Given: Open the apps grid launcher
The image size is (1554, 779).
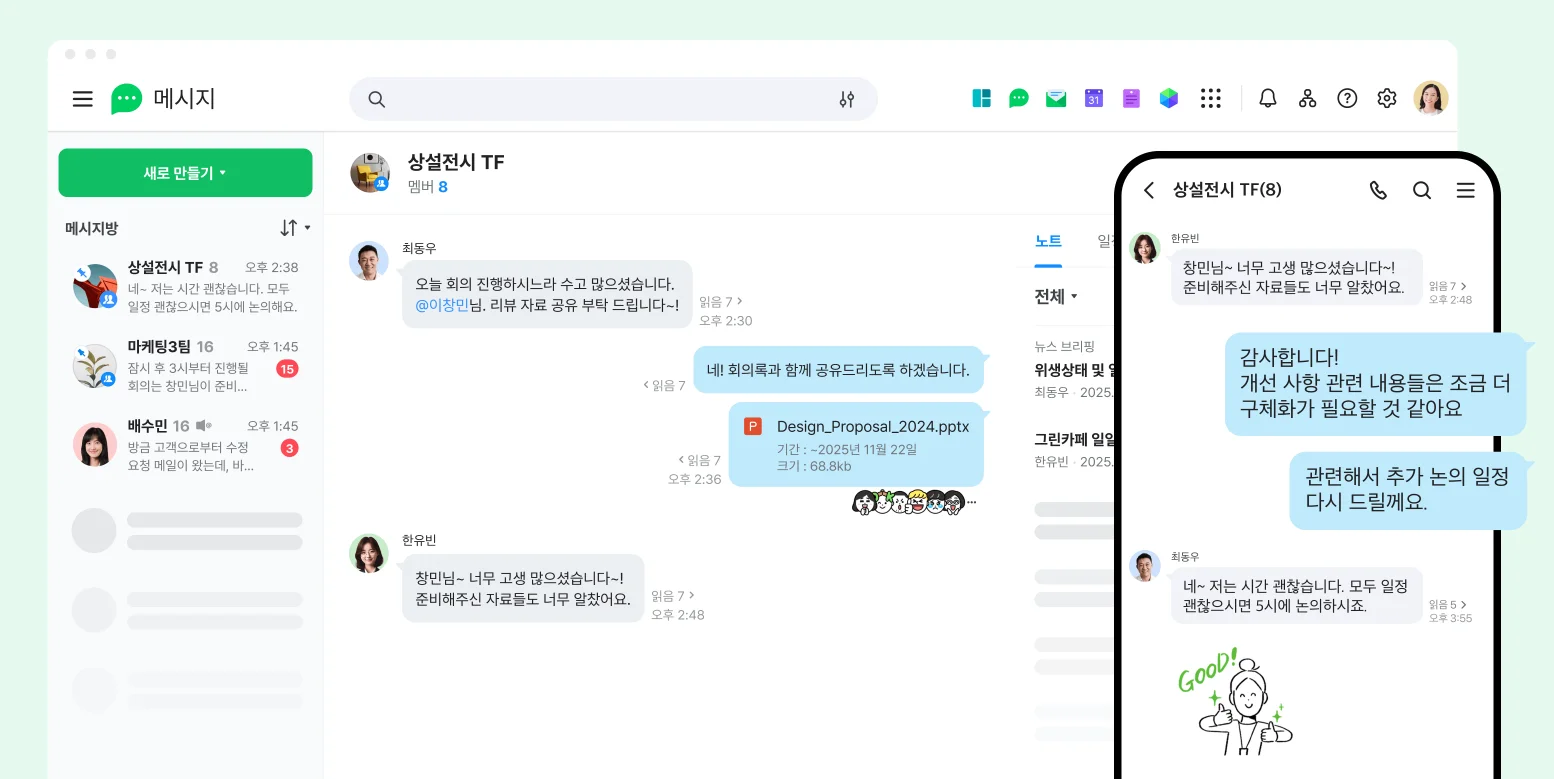Looking at the screenshot, I should pos(1211,98).
